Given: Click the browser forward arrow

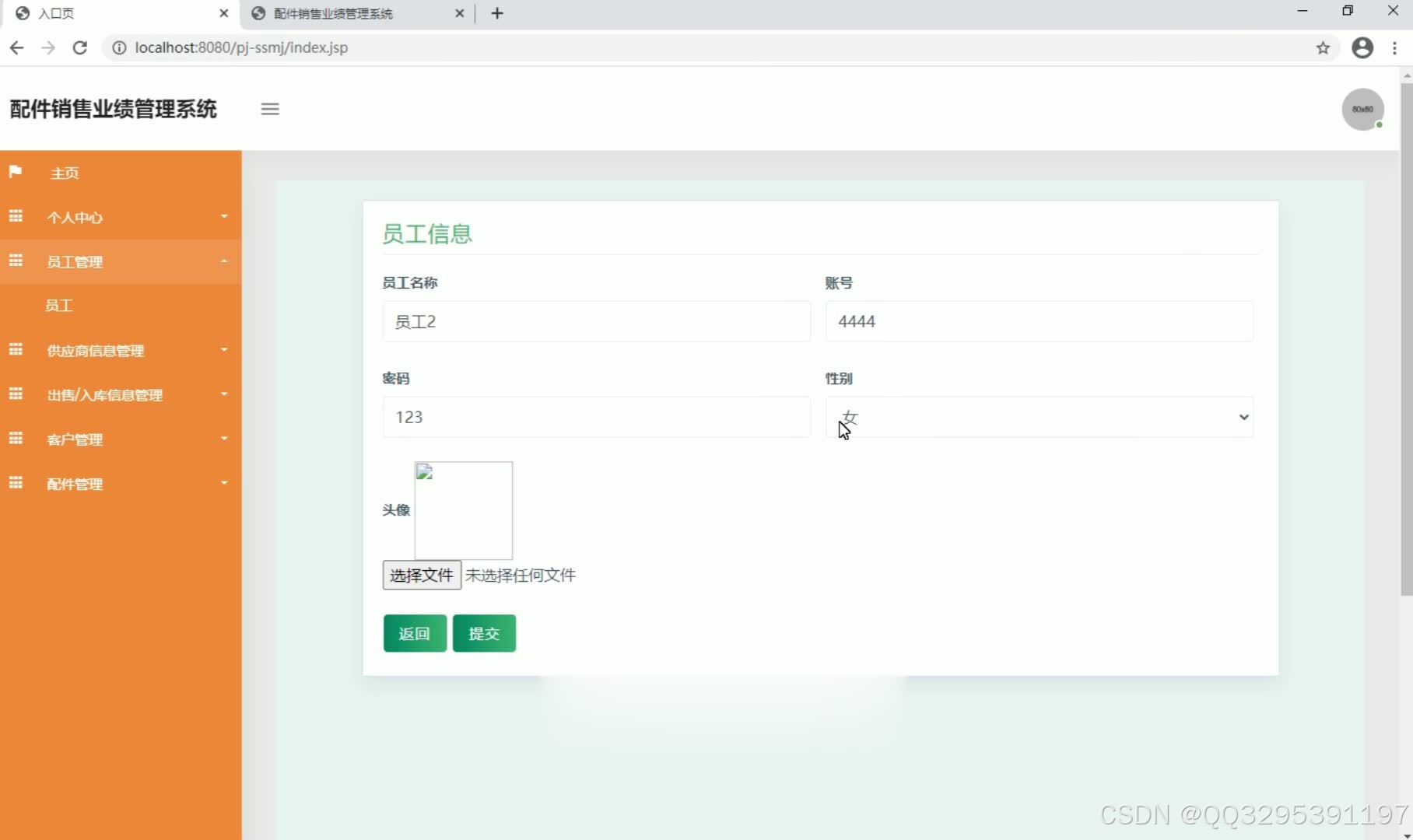Looking at the screenshot, I should [x=48, y=47].
